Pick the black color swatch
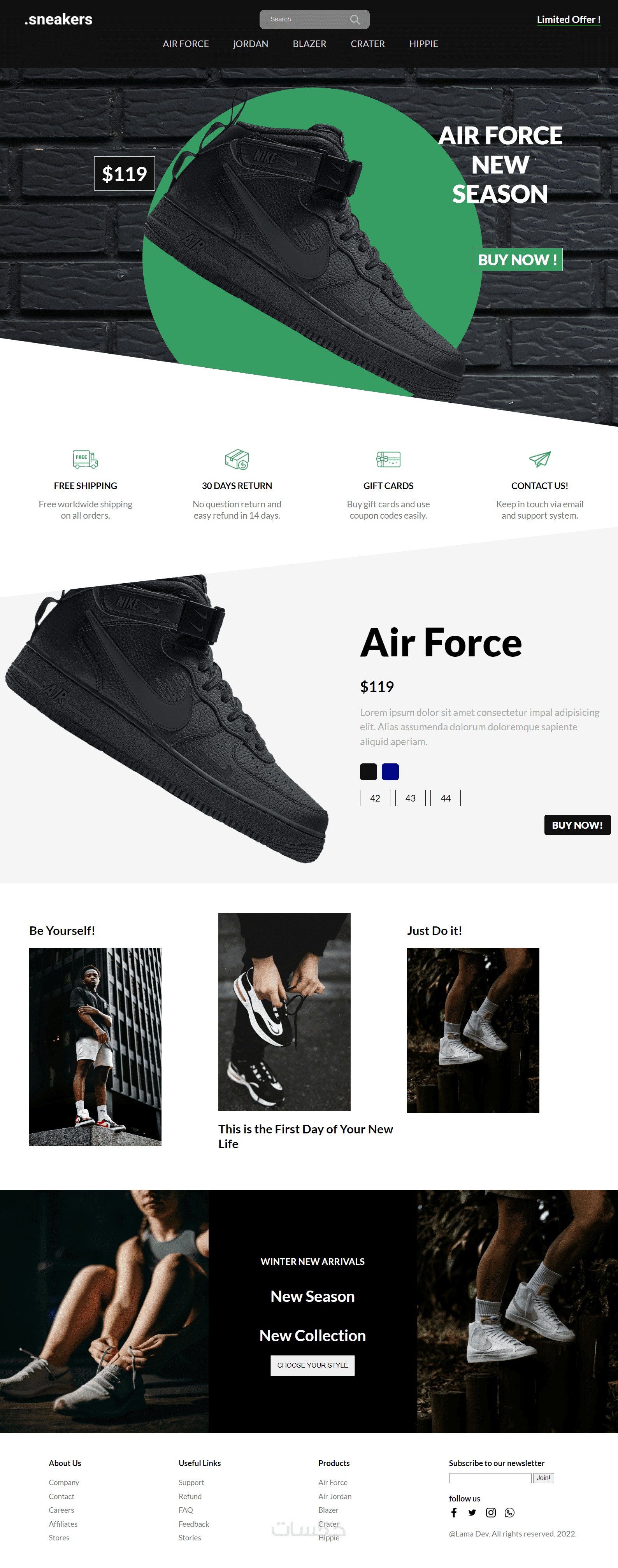Viewport: 618px width, 1568px height. coord(369,772)
